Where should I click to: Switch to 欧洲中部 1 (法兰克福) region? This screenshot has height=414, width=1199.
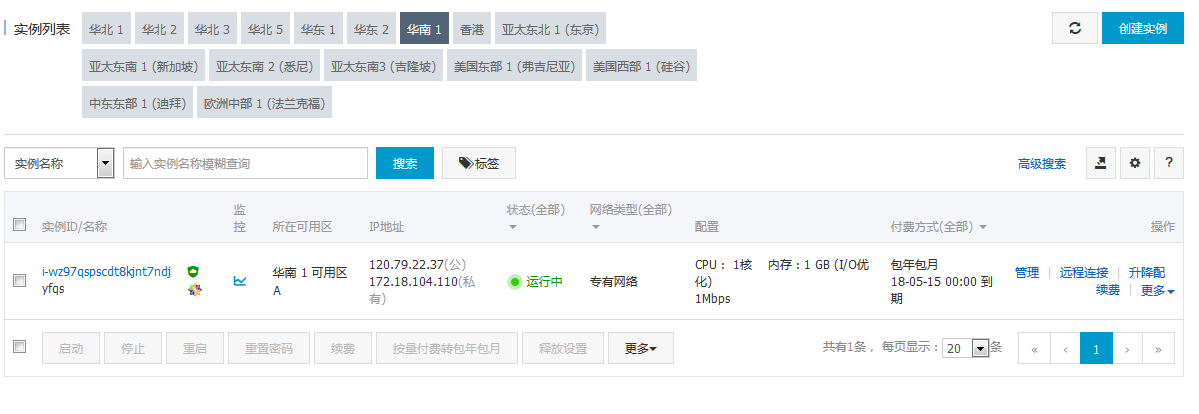265,103
